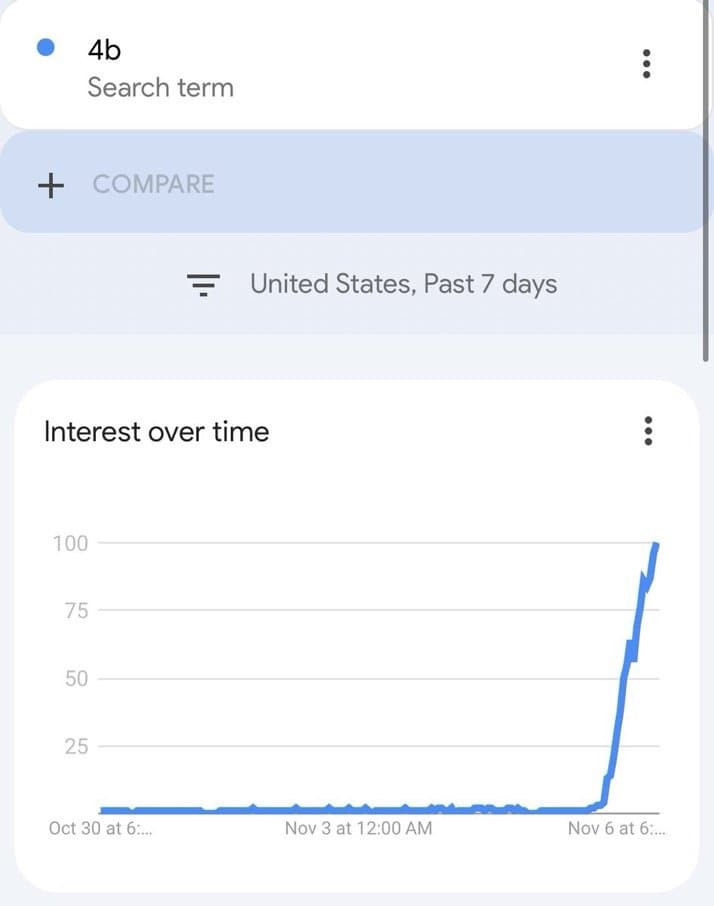Click the 25 gridline label
Viewport: 714px width, 906px height.
[x=76, y=747]
